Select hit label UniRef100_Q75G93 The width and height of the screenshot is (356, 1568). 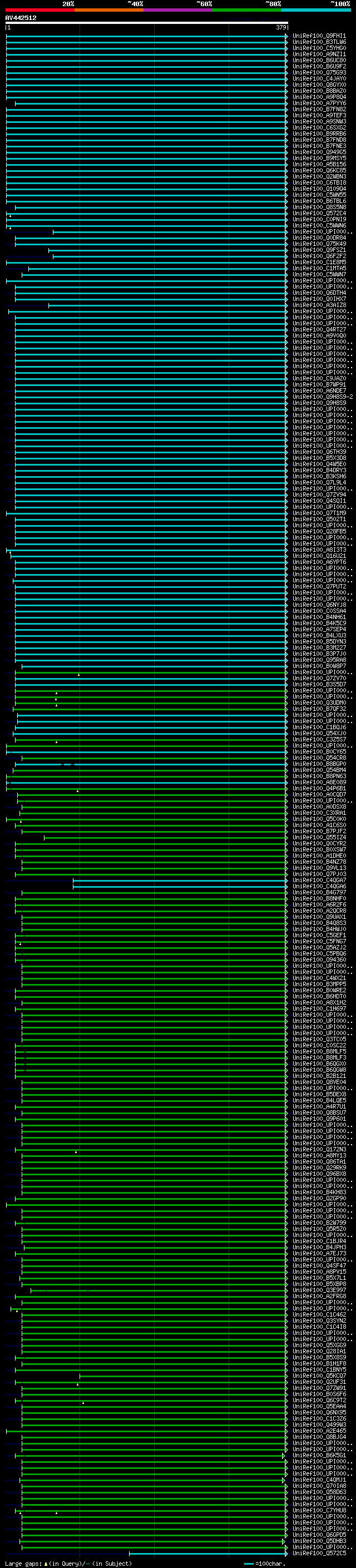pyautogui.click(x=319, y=72)
